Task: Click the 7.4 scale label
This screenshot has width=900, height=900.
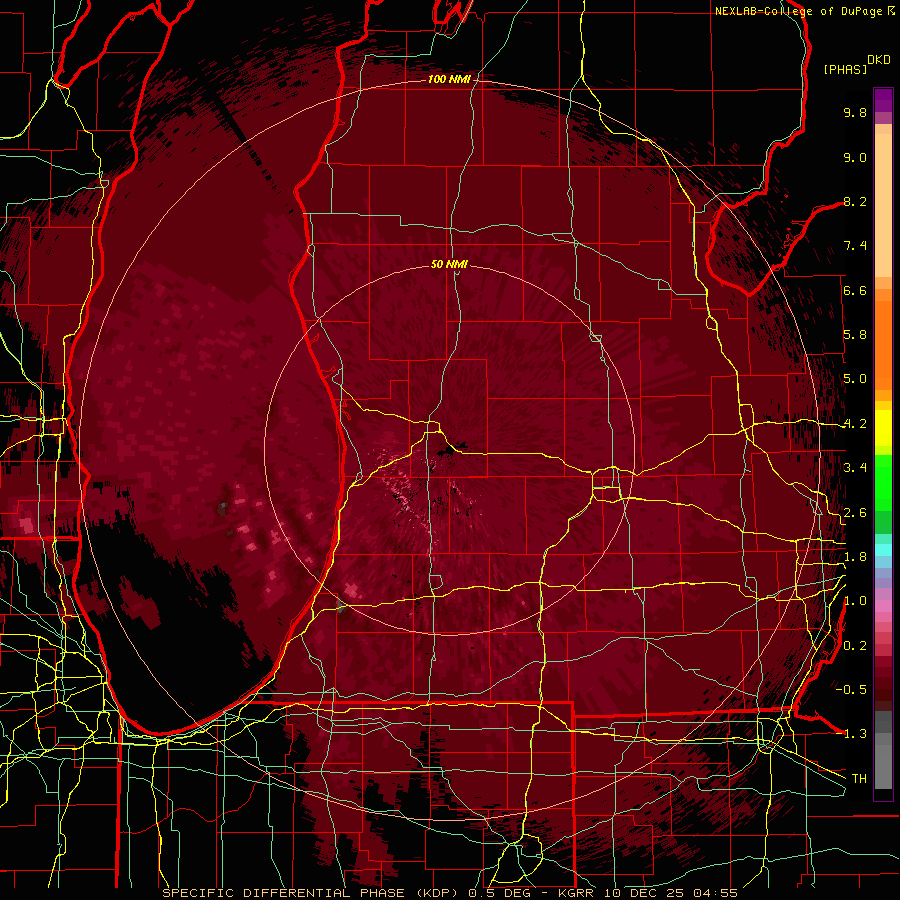Action: pyautogui.click(x=855, y=246)
